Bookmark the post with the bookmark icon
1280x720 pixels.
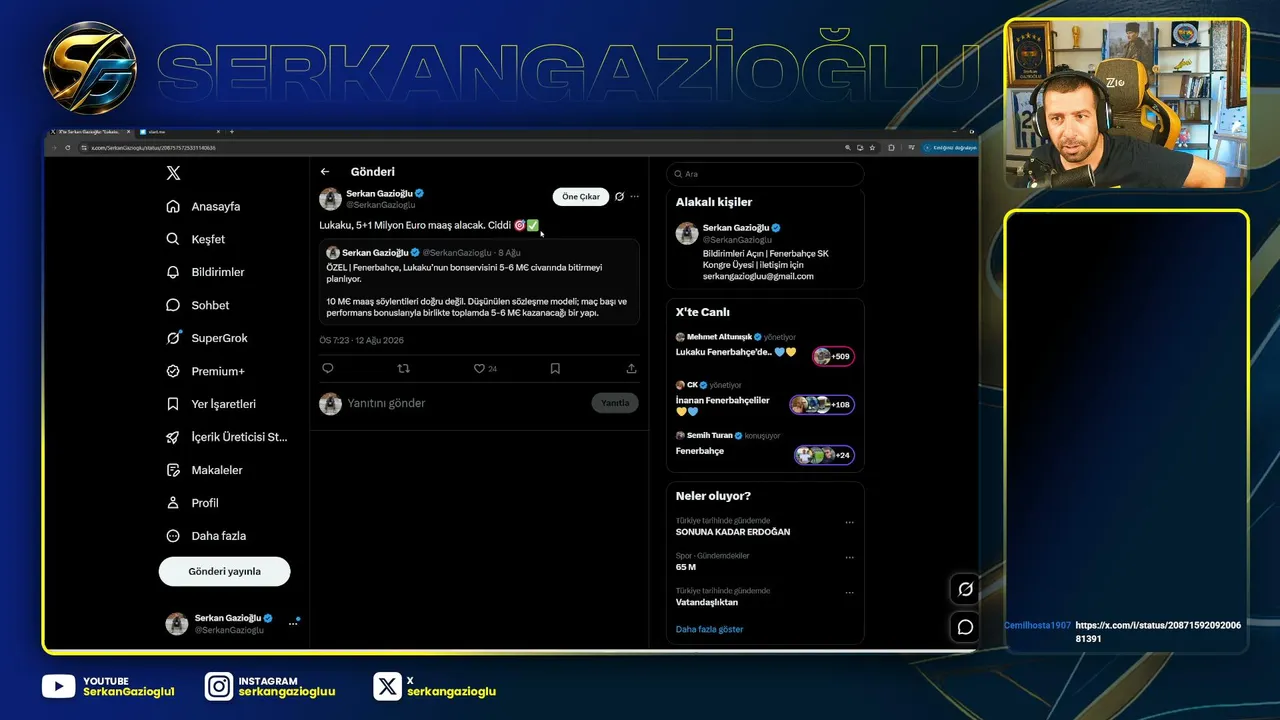(x=555, y=368)
